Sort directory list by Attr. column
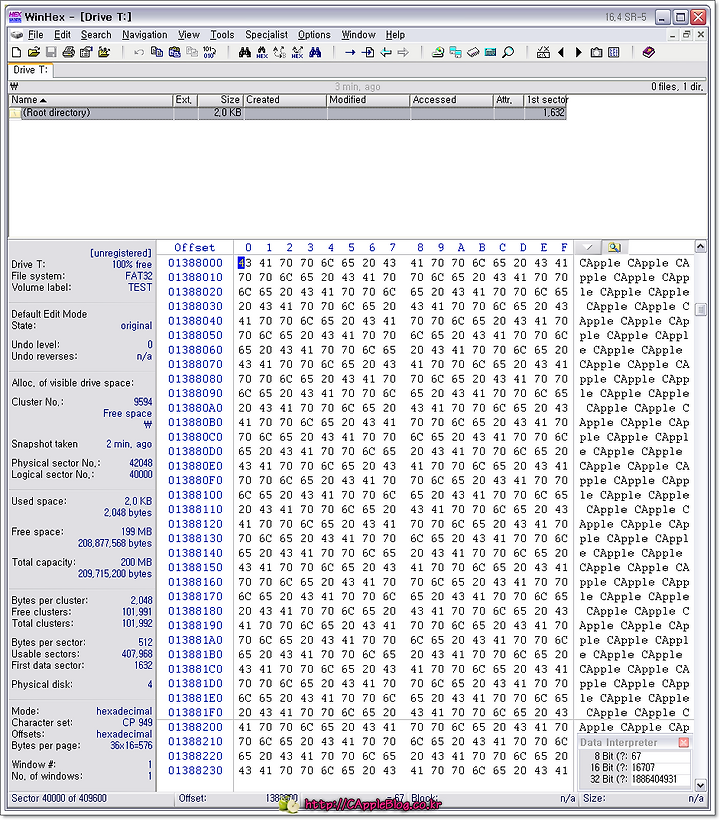Screen dimensions: 720x820 point(509,100)
